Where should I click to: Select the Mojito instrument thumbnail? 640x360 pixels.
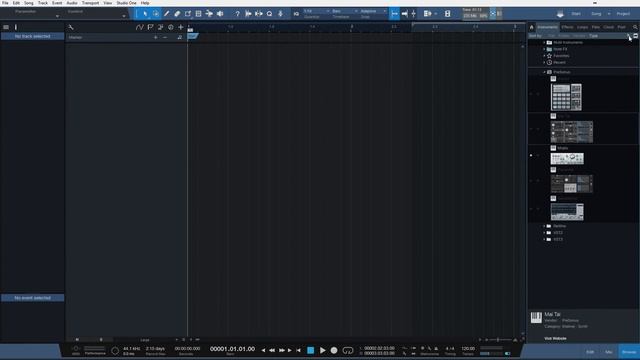pos(567,158)
